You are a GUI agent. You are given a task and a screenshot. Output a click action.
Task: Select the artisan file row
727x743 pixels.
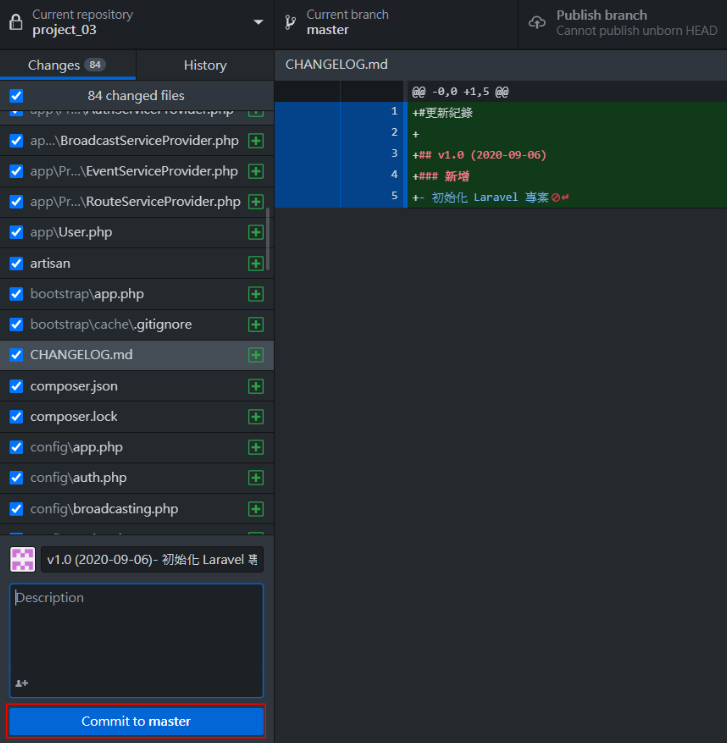137,263
